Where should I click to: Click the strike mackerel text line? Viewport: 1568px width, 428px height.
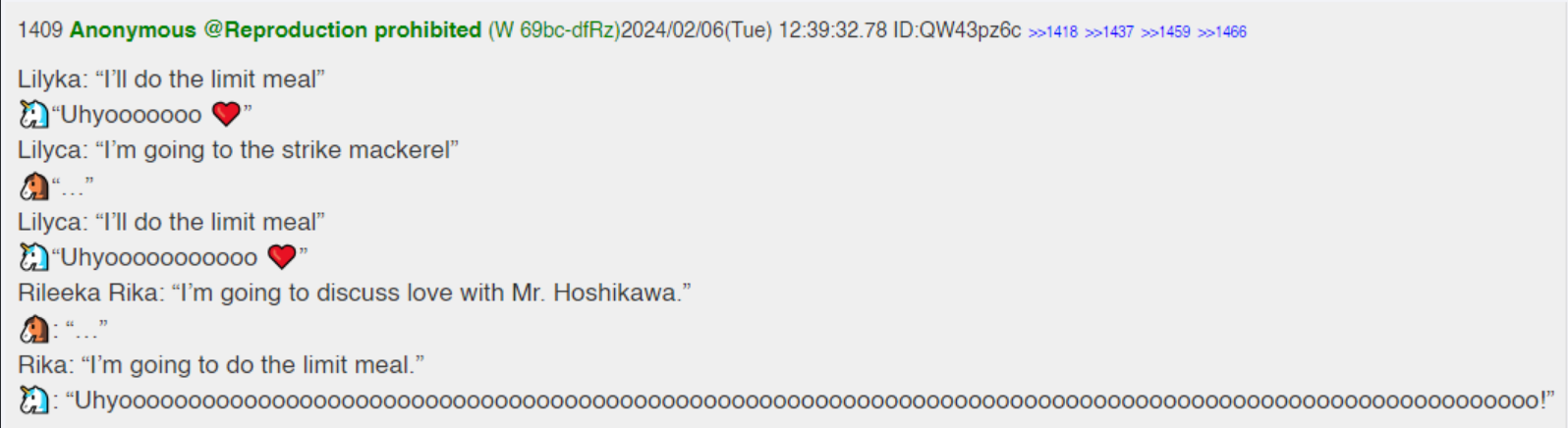(238, 150)
